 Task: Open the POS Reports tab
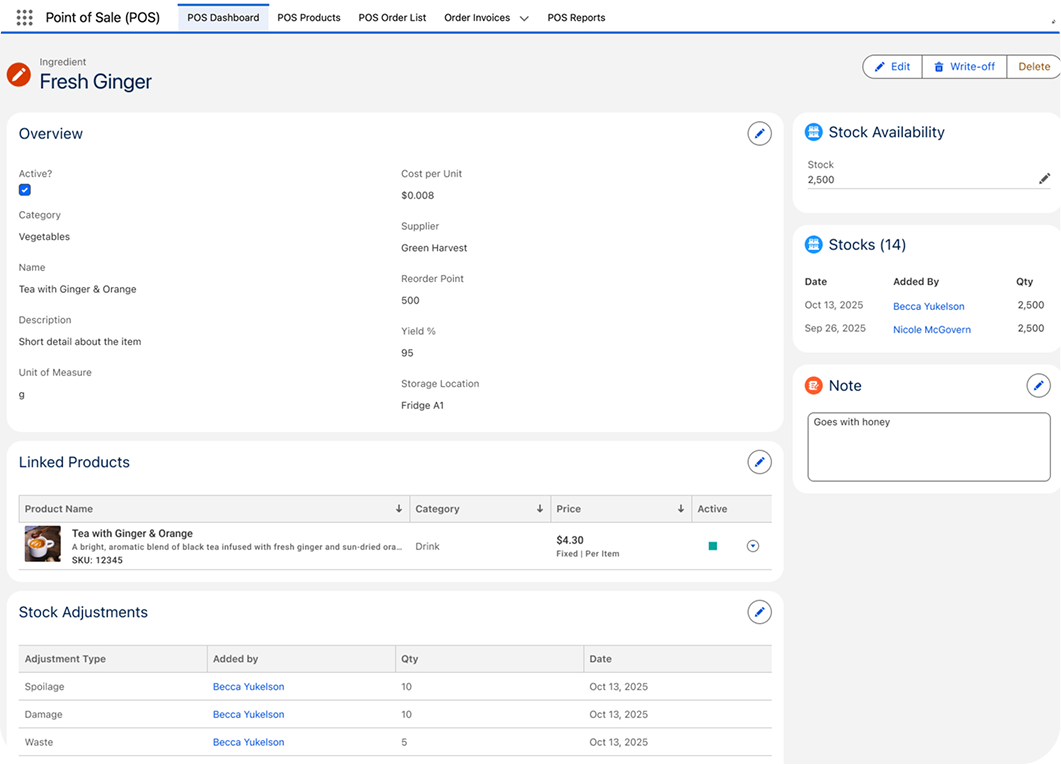[576, 17]
